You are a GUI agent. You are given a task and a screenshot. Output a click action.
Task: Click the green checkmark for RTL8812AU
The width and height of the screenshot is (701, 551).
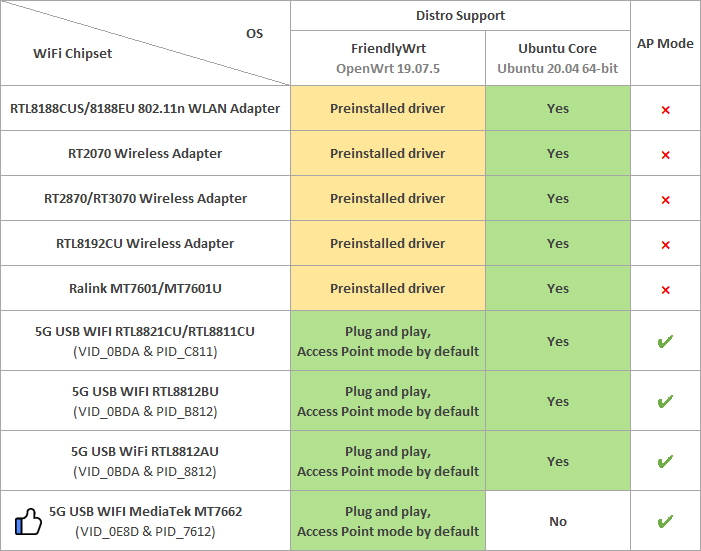[x=665, y=461]
